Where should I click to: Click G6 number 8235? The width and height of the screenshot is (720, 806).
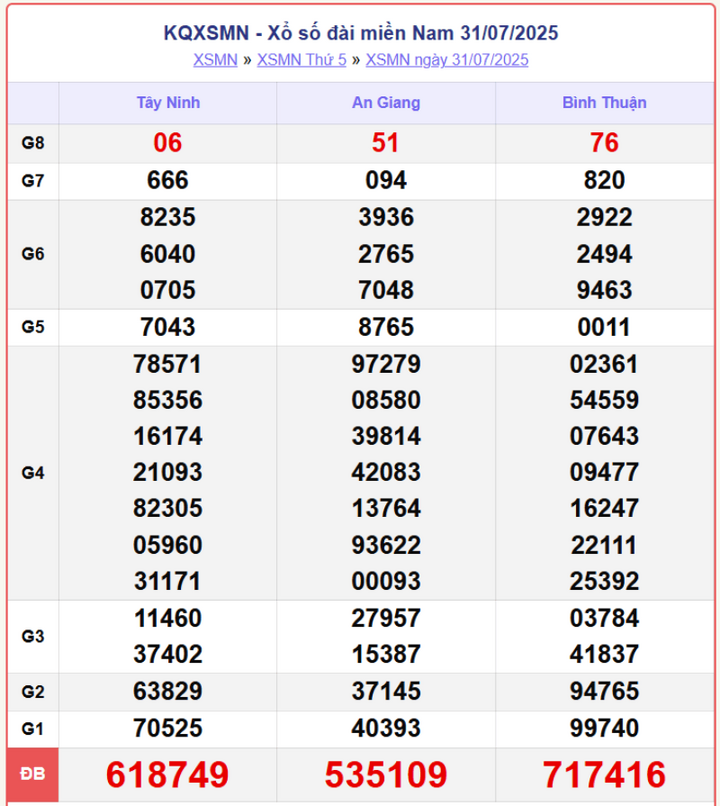coord(168,217)
